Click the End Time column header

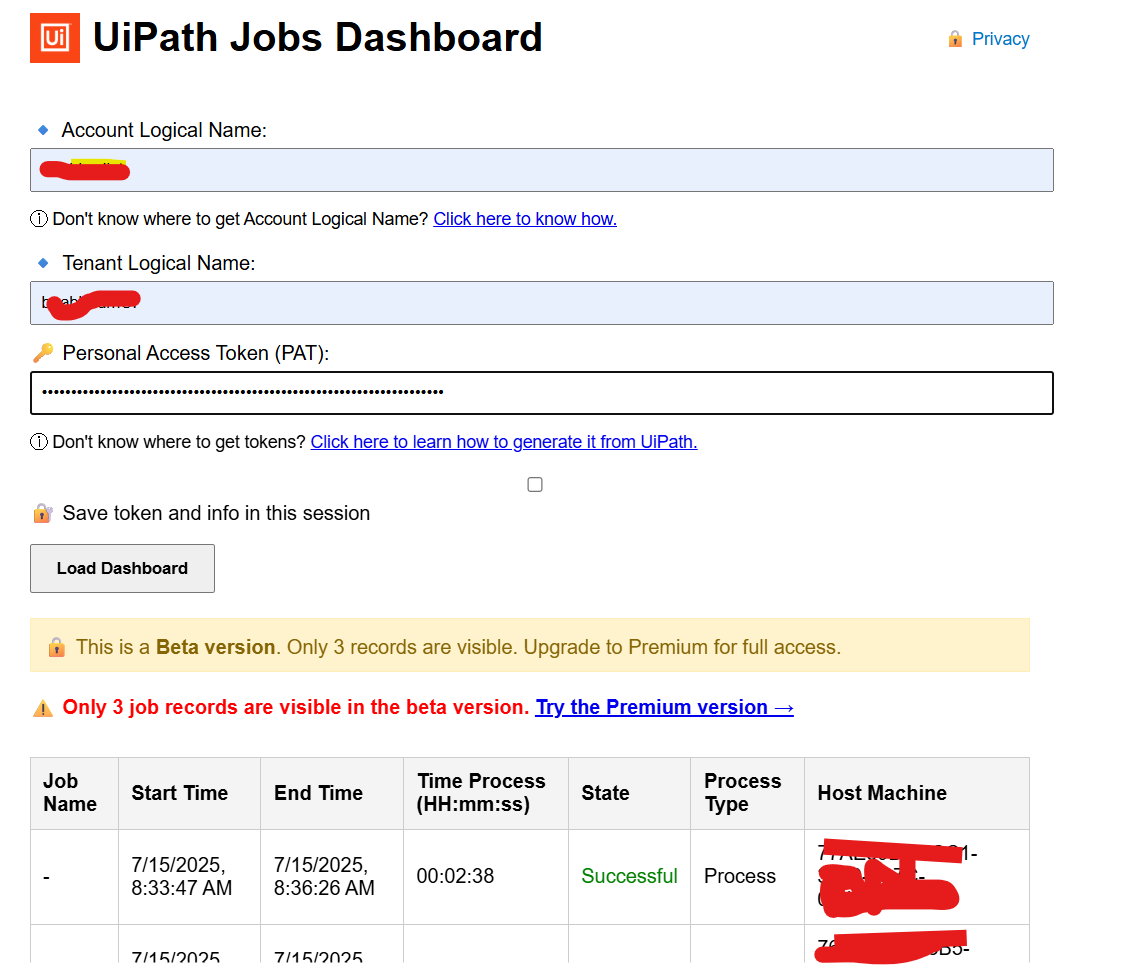click(x=332, y=793)
